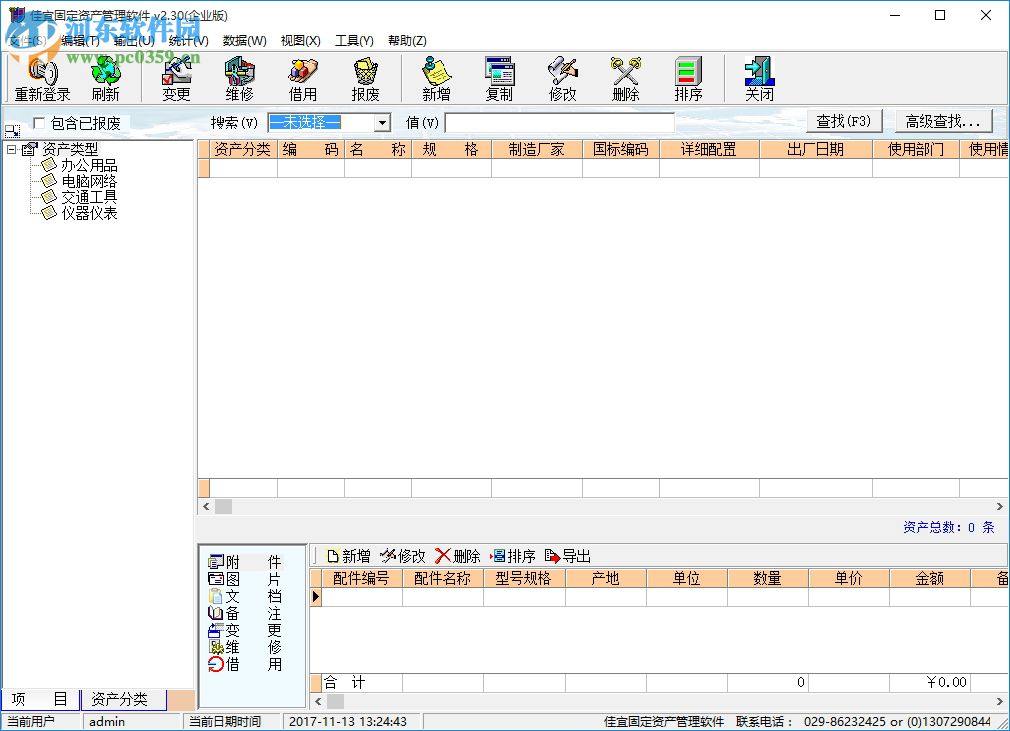Click the small panel toggle icon above tree
Screen dimensions: 1010x731
click(12, 131)
